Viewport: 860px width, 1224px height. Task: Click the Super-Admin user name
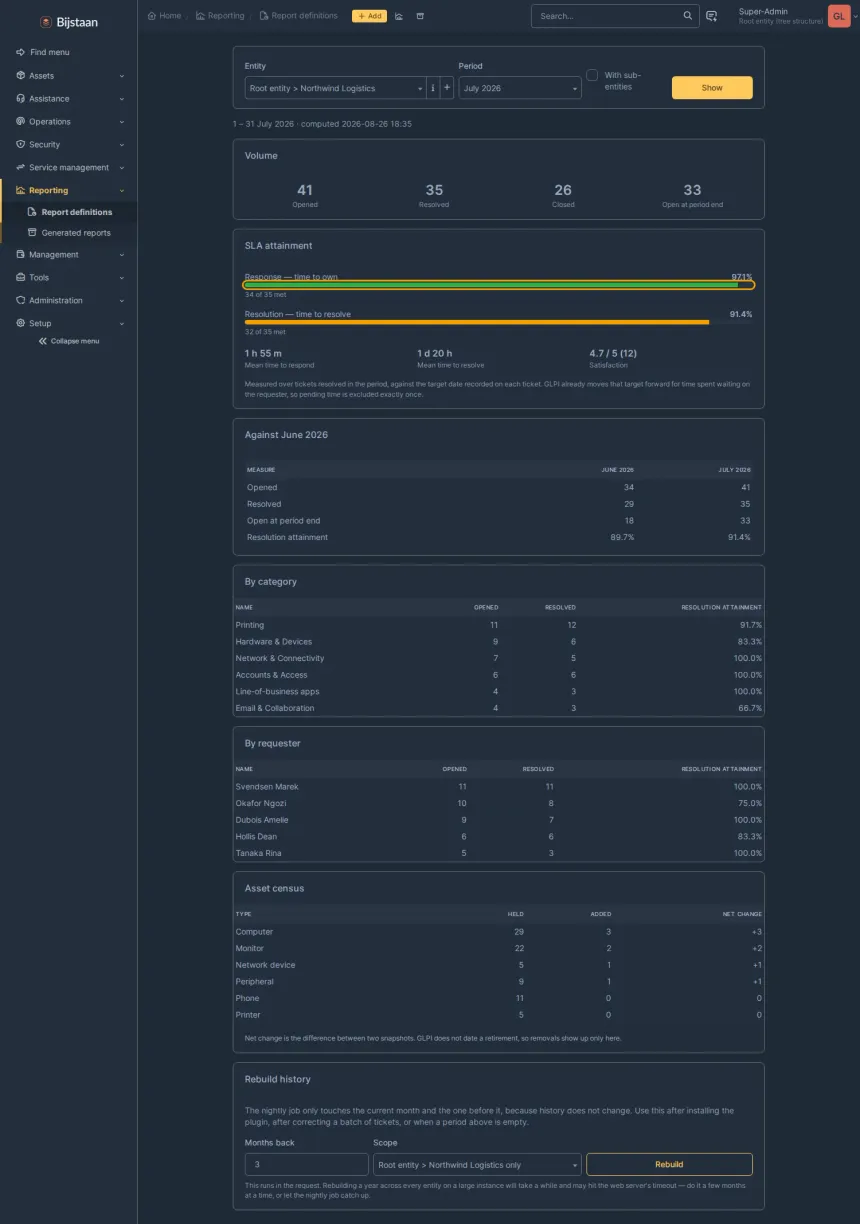tap(763, 11)
